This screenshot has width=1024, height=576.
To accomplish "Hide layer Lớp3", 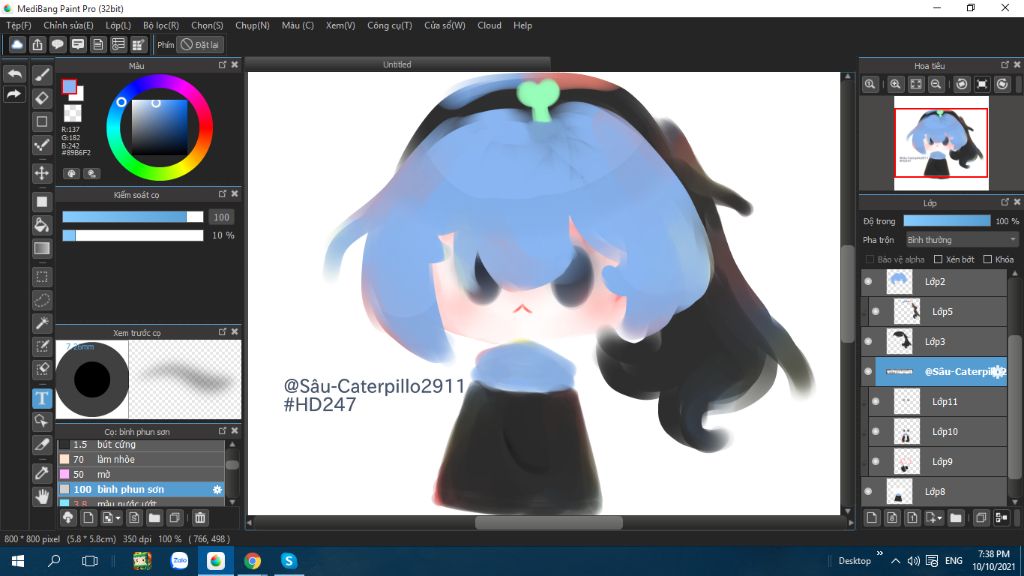I will coord(868,342).
